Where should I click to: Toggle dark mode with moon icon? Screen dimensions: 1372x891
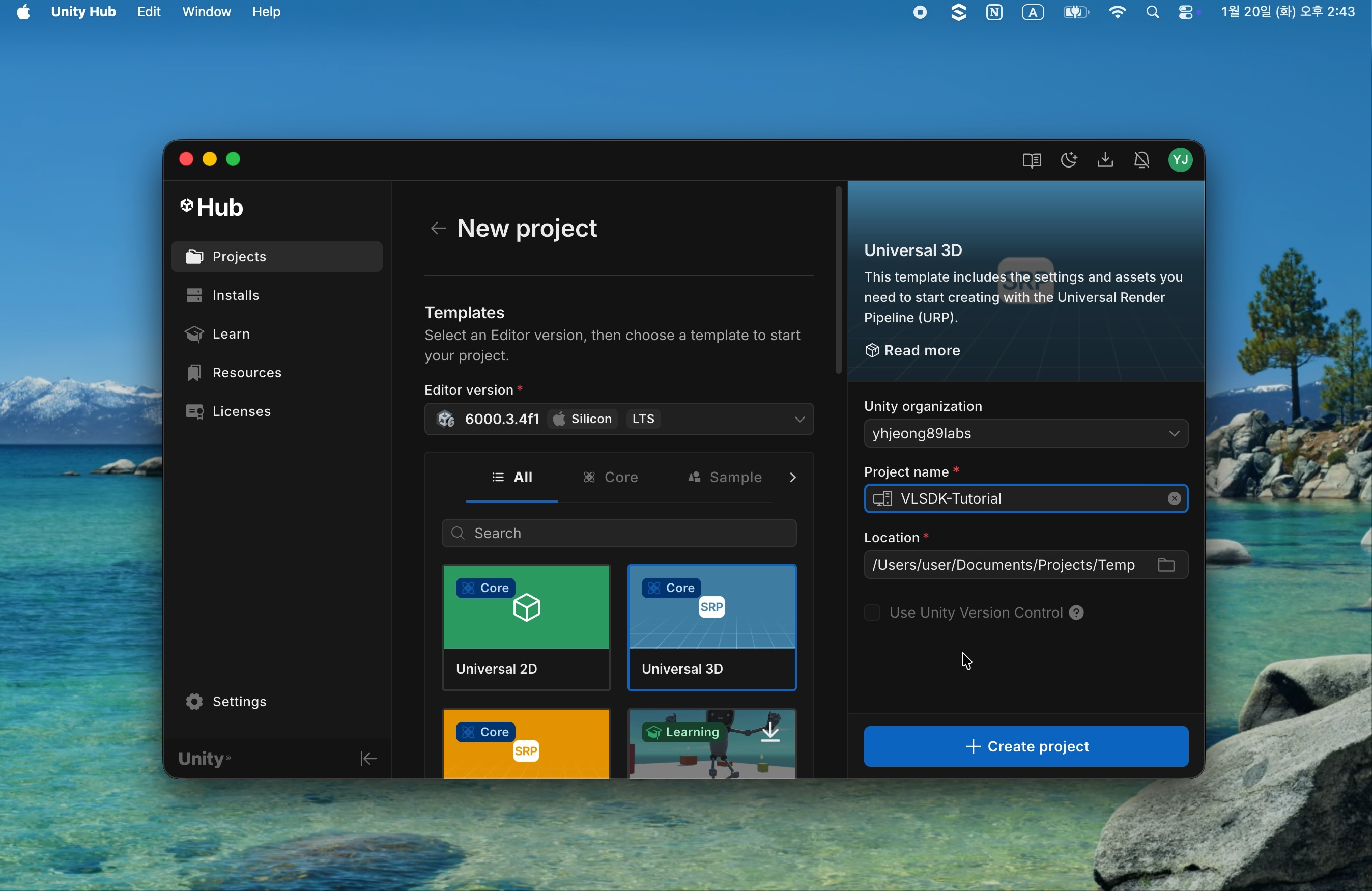tap(1069, 160)
